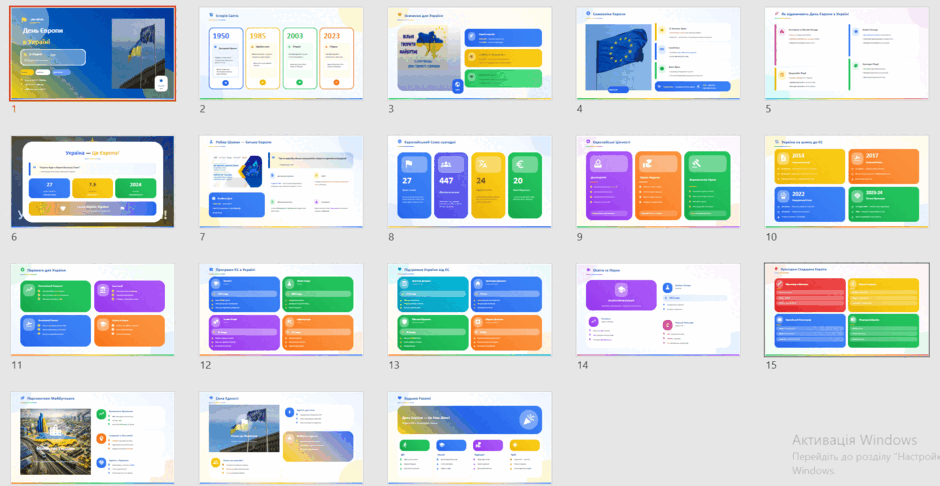Image resolution: width=940 pixels, height=486 pixels.
Task: Open slide 9 with purple, orange, and green columns
Action: coord(658,182)
